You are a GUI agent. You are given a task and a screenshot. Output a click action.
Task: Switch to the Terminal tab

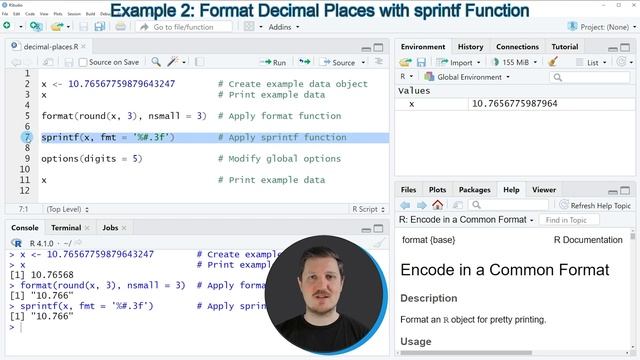66,228
